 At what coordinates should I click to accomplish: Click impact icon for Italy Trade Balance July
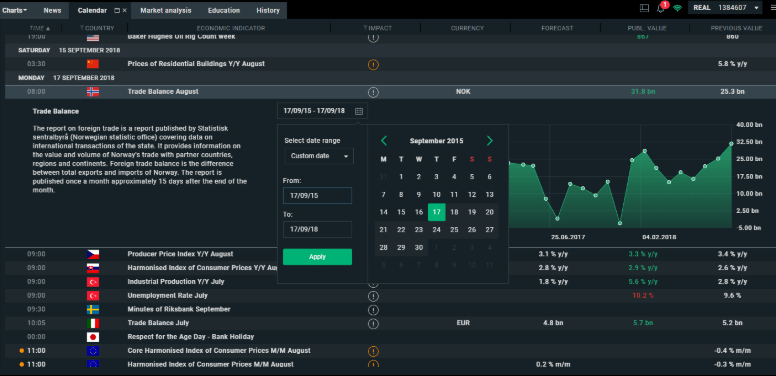[x=374, y=324]
